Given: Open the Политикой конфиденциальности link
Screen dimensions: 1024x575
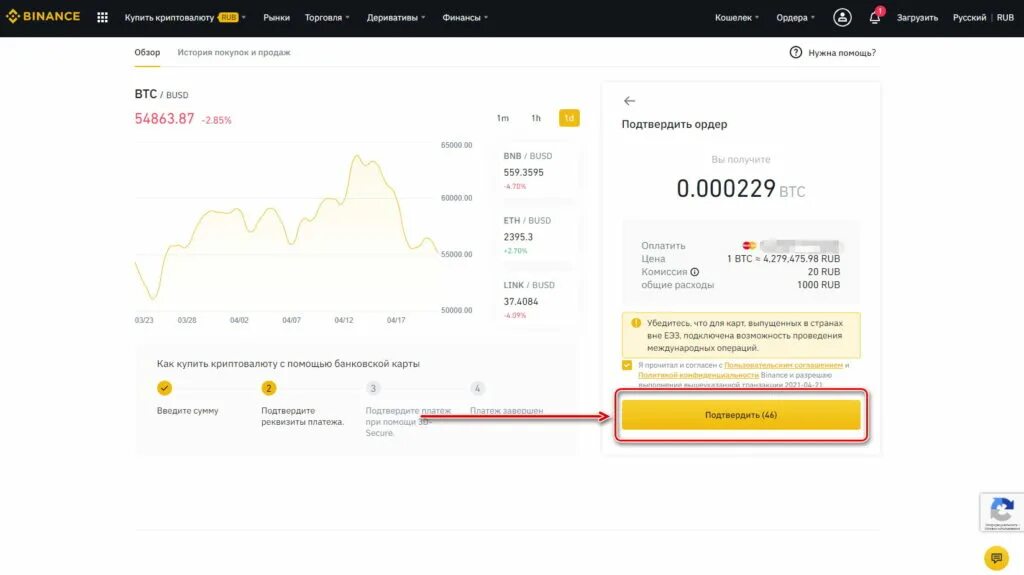Looking at the screenshot, I should [x=698, y=375].
